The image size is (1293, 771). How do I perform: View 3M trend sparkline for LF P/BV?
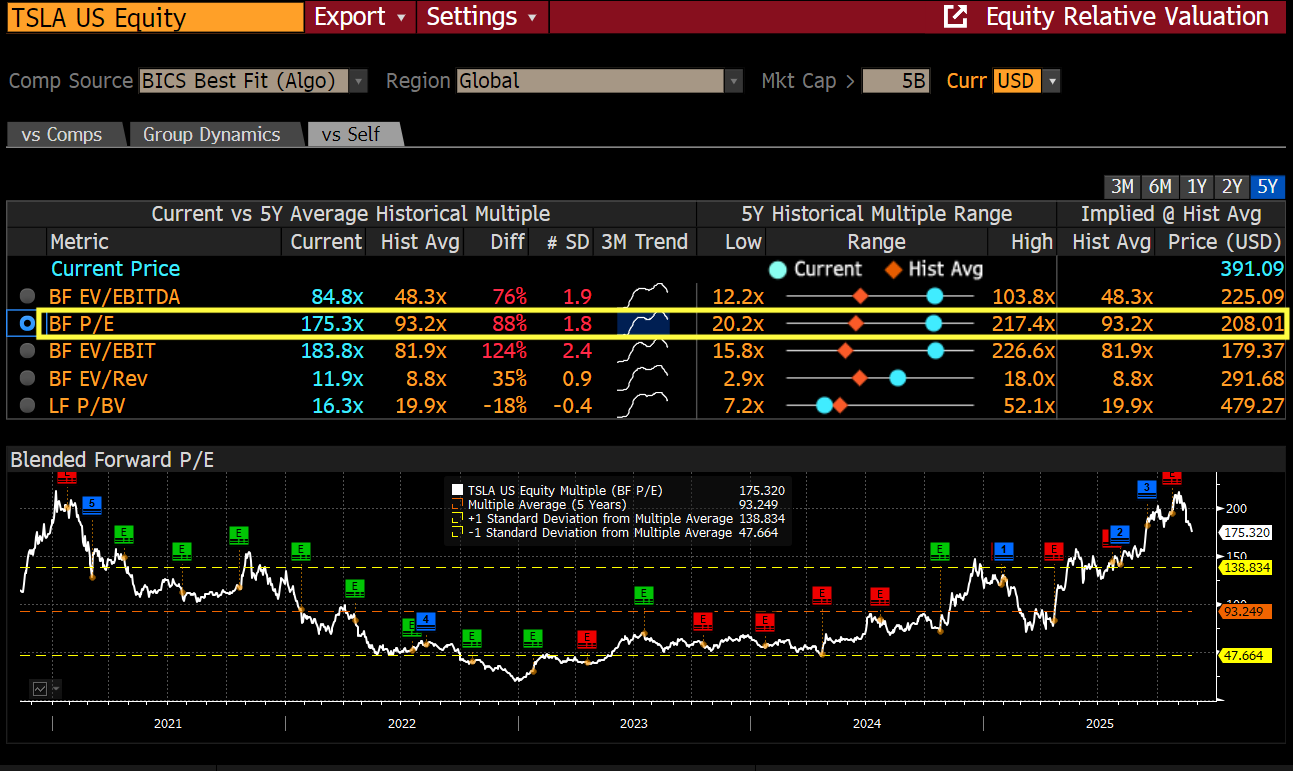(645, 405)
